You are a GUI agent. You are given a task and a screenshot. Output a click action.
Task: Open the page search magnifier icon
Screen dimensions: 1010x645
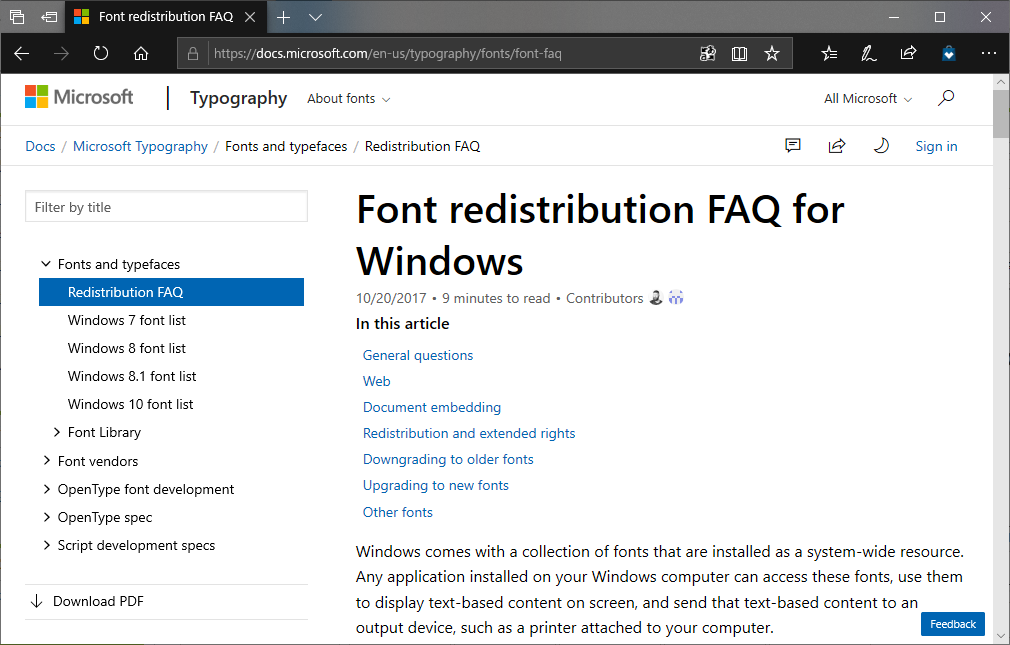[x=946, y=98]
